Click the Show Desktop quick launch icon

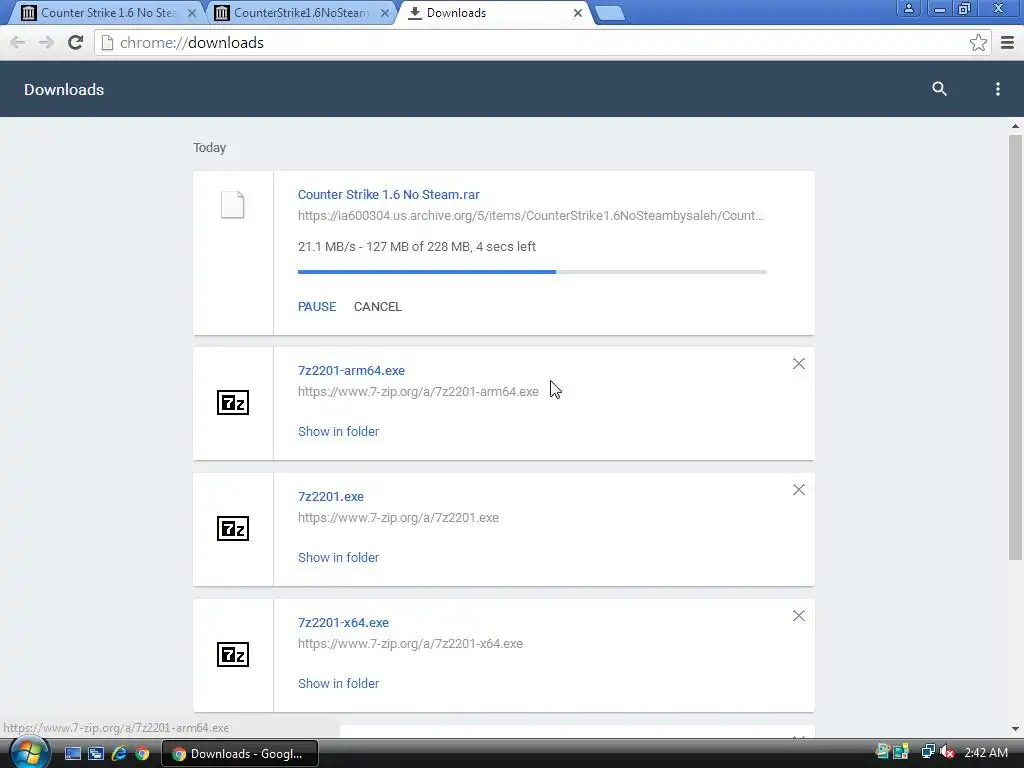[72, 754]
